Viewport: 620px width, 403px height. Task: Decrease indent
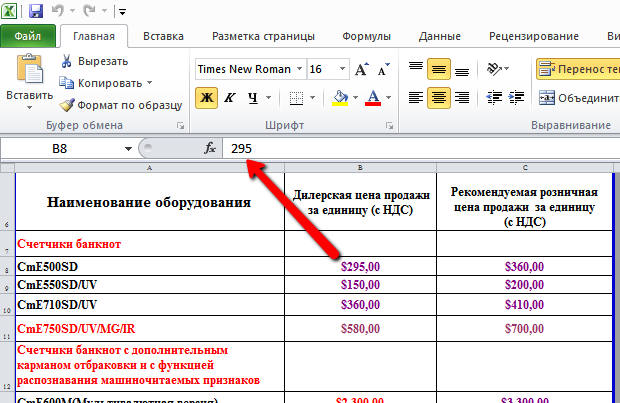494,98
